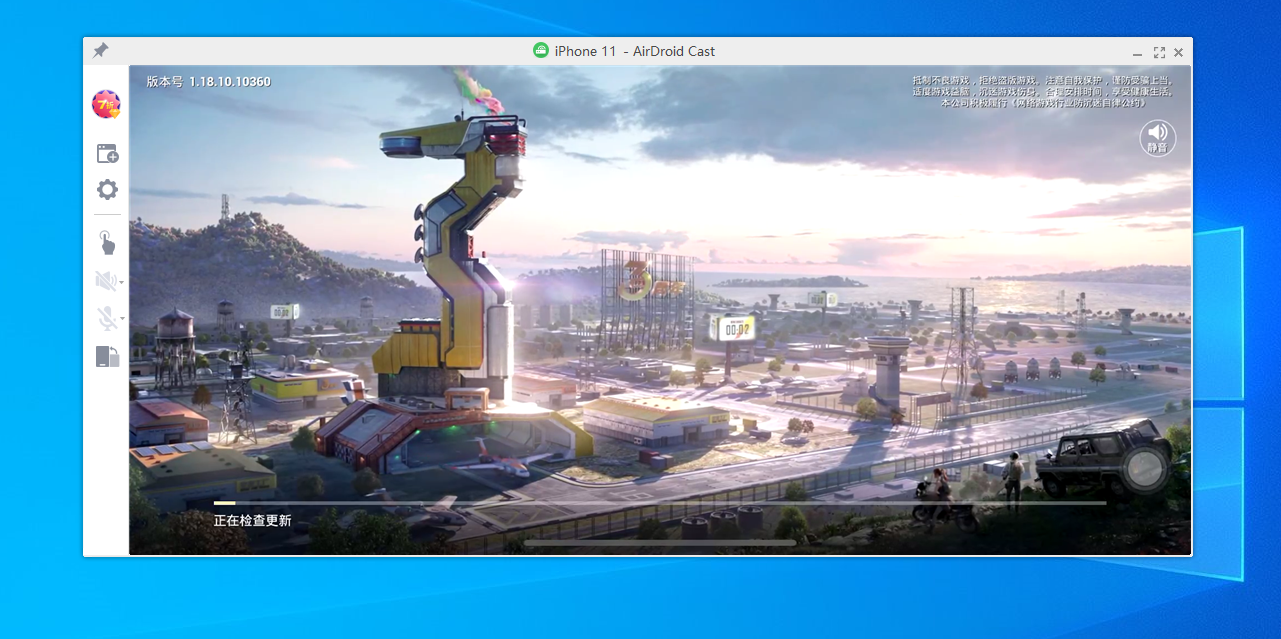Tap the round virtual joystick button
The image size is (1281, 639).
point(1144,468)
